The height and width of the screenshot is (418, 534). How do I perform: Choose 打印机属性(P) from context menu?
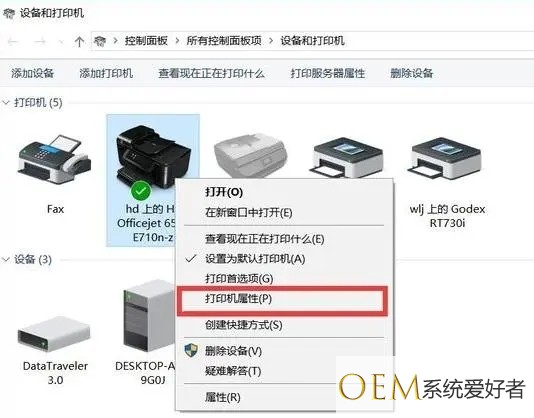[x=282, y=299]
